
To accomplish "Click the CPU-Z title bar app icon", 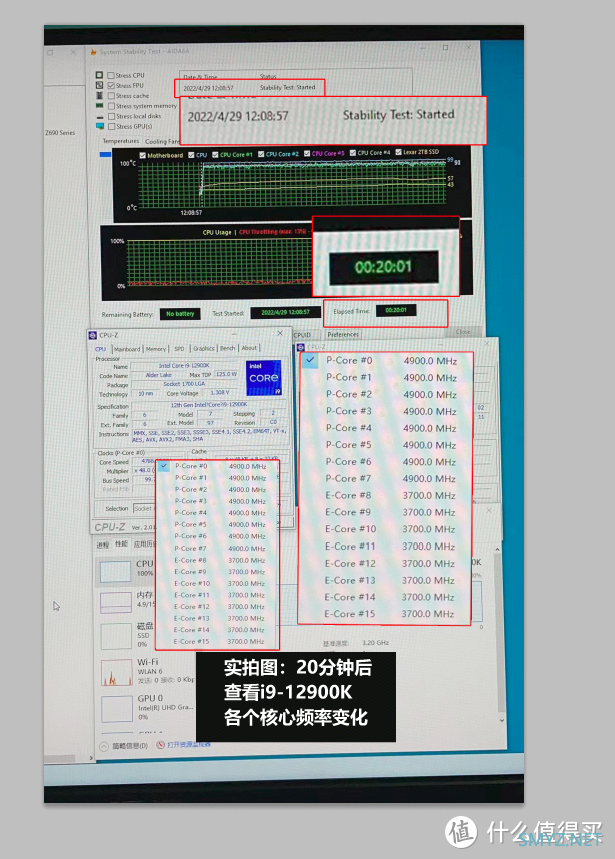I will pos(93,335).
